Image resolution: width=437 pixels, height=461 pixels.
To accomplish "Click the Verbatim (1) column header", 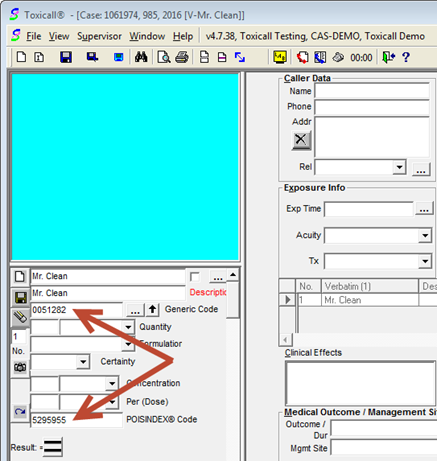I will click(x=369, y=286).
